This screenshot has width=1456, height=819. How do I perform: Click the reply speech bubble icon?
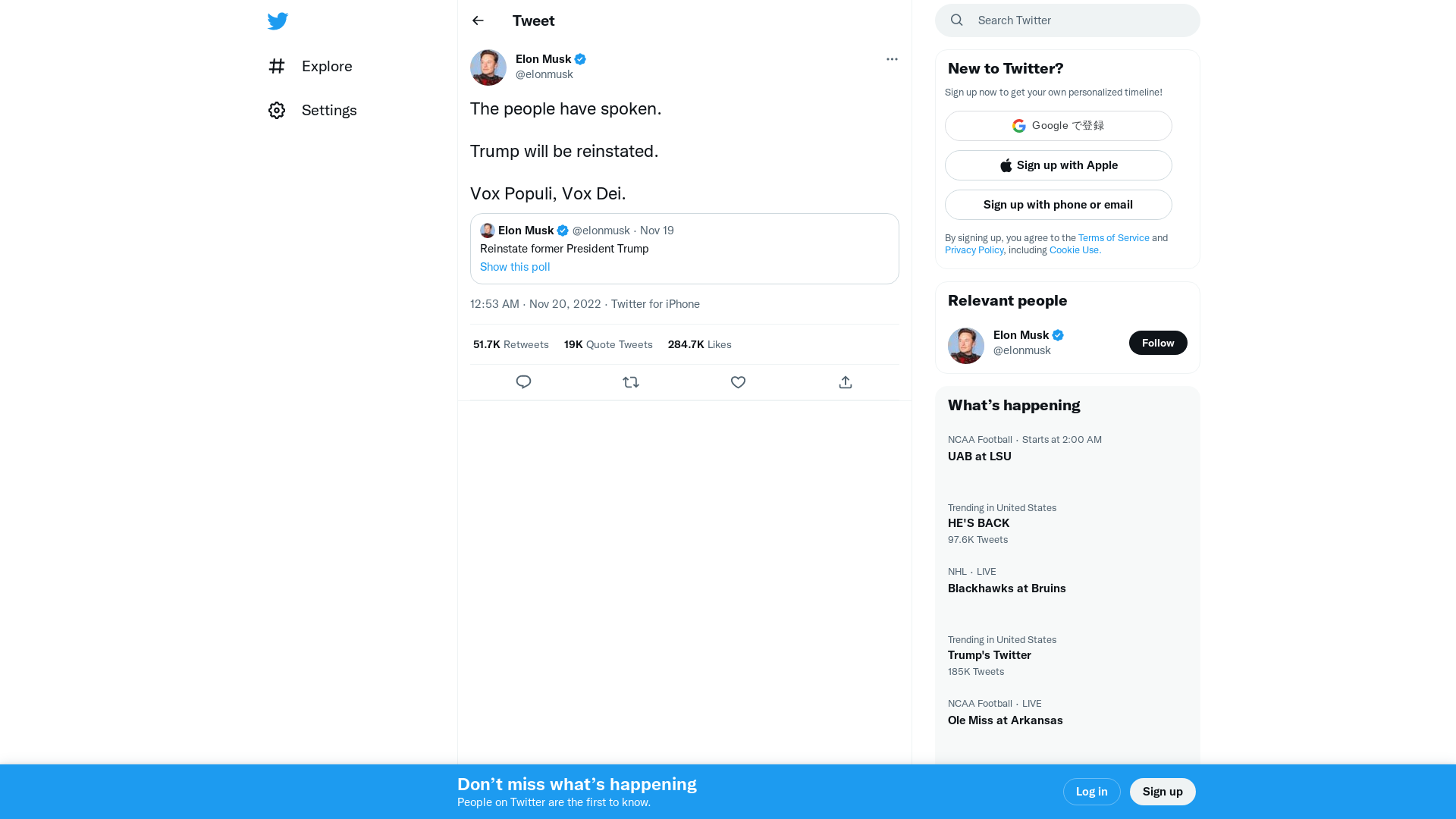(523, 382)
